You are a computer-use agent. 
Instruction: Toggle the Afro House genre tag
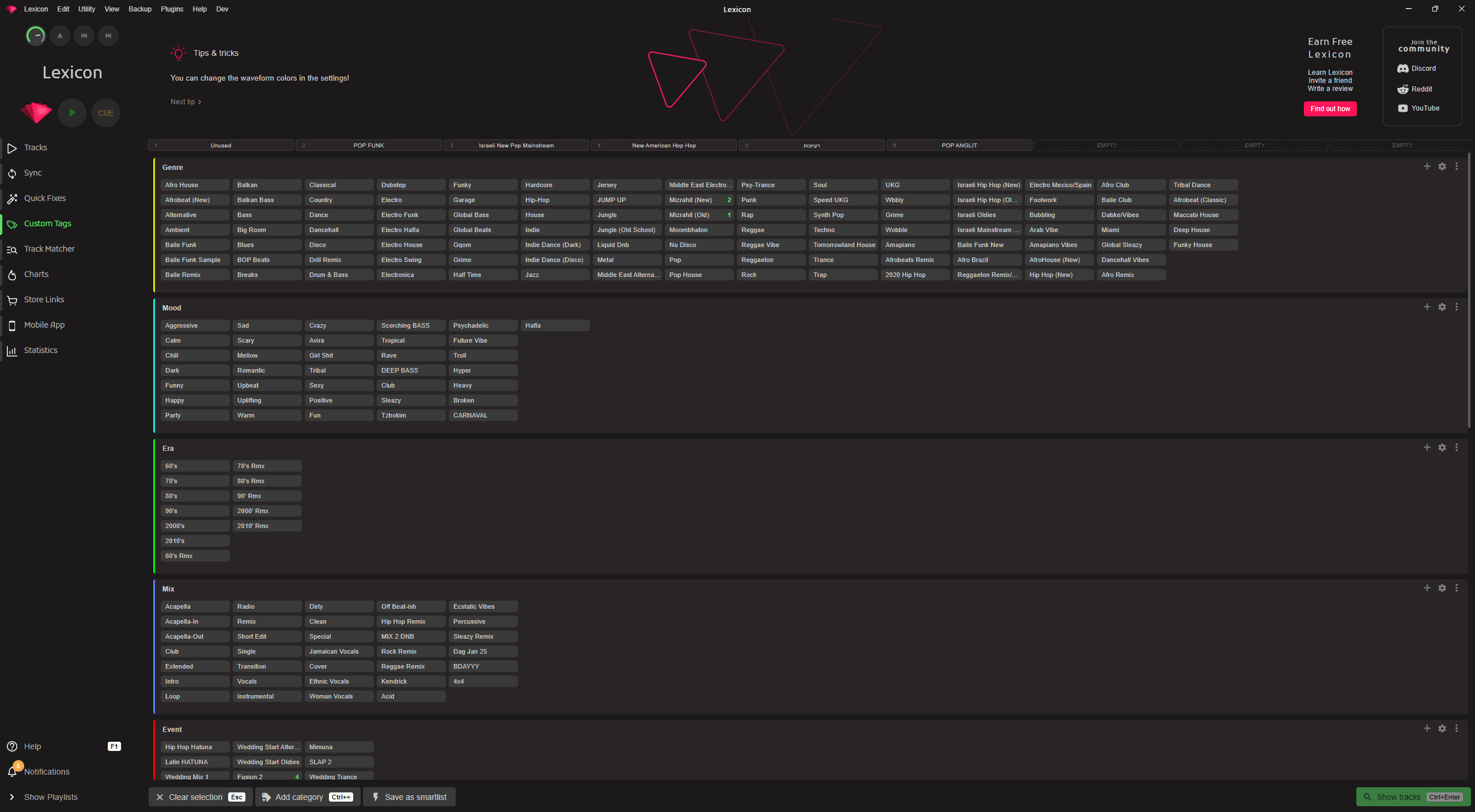pos(195,185)
